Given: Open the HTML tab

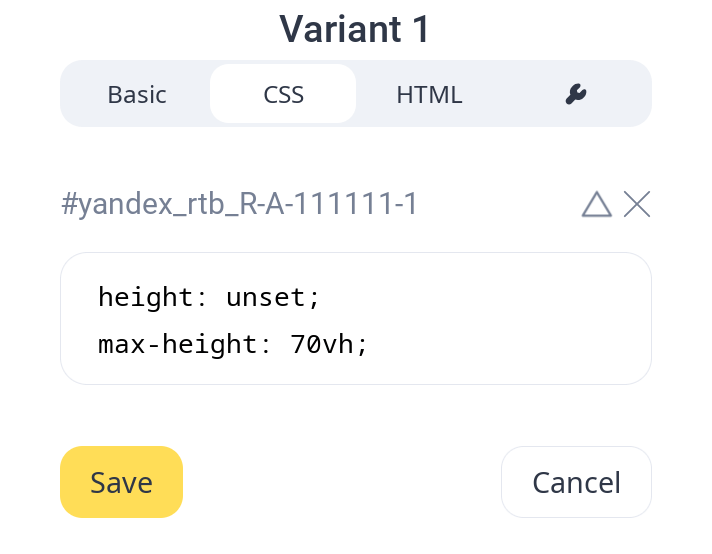Looking at the screenshot, I should coord(429,95).
